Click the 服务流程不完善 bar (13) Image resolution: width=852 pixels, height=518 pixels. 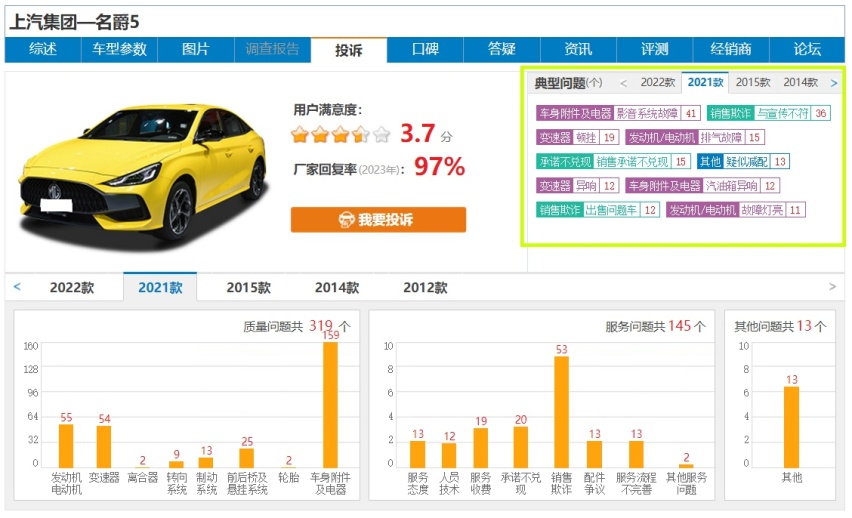(636, 454)
